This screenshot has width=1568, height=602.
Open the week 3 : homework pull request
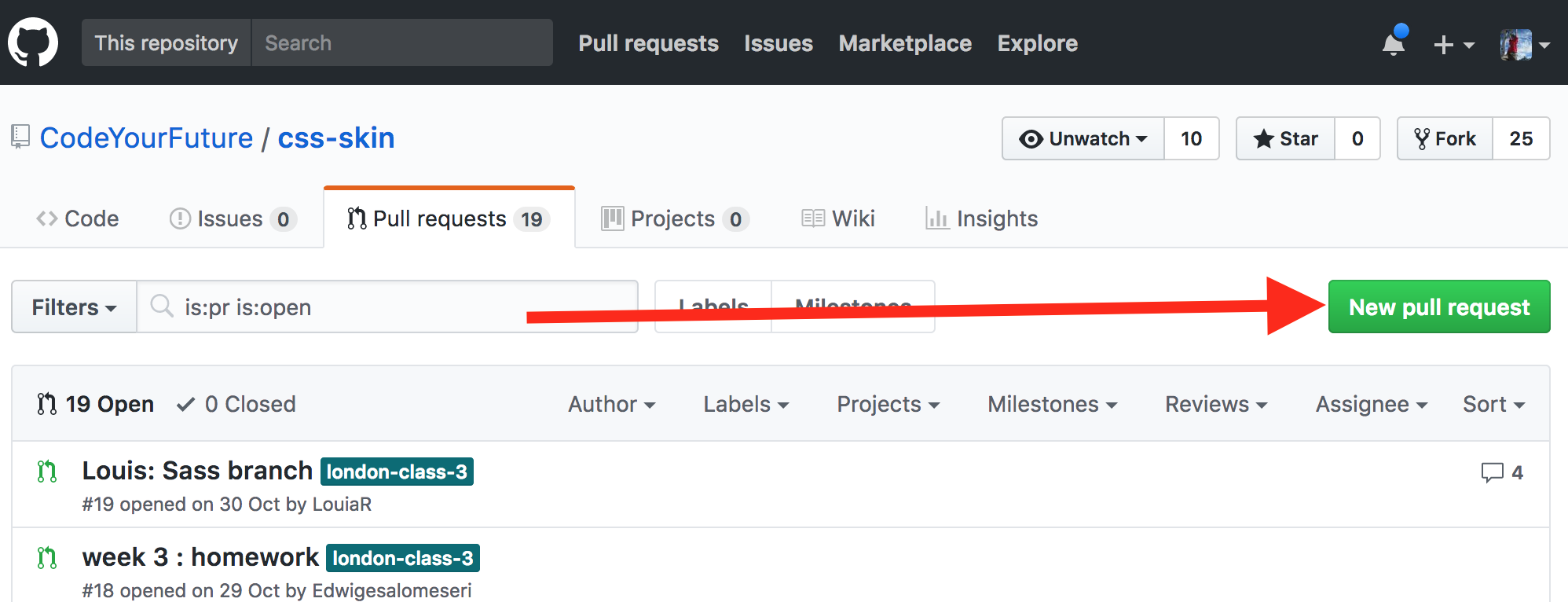coord(200,557)
